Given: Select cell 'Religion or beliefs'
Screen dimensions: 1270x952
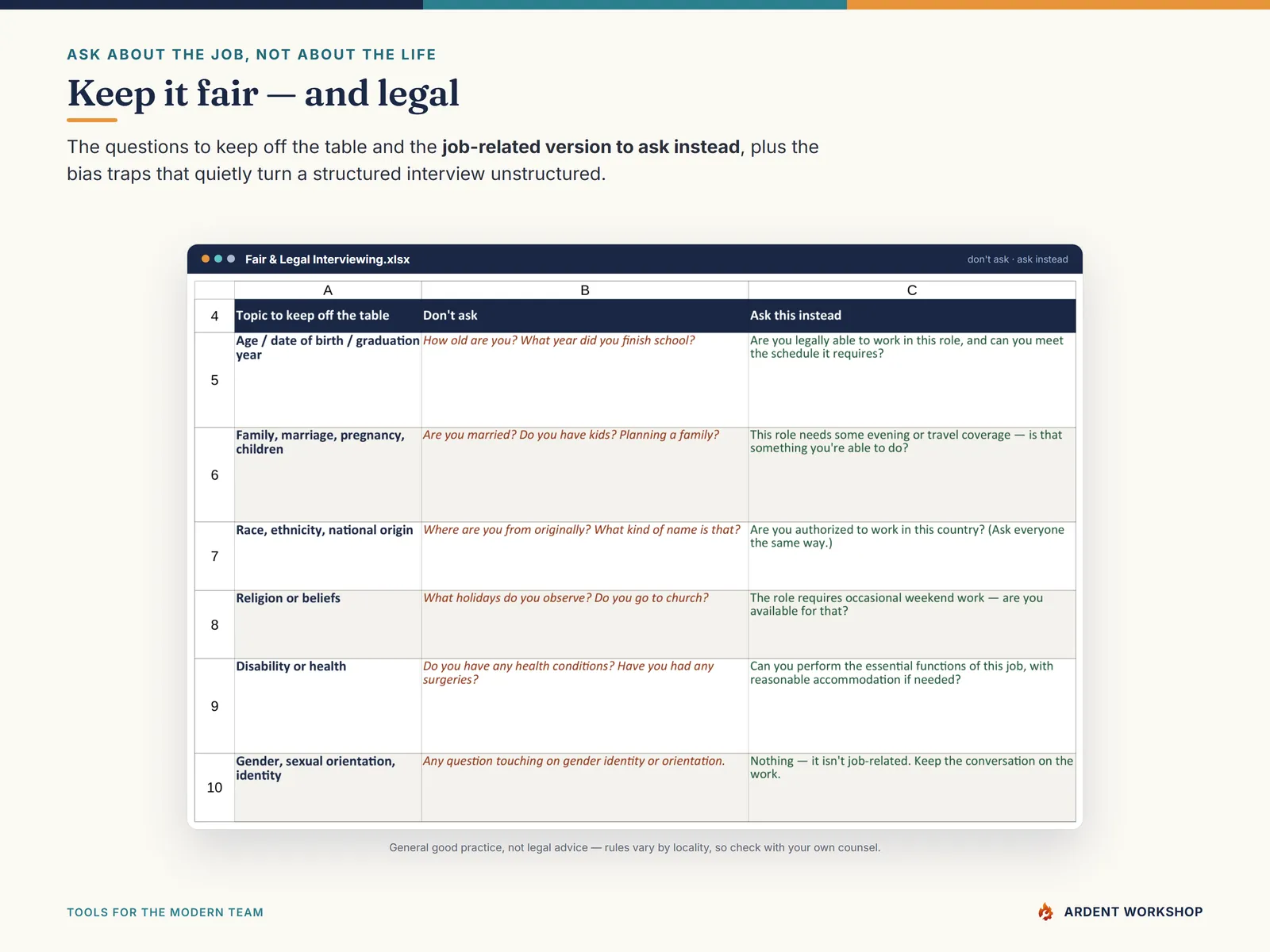Looking at the screenshot, I should tap(328, 624).
